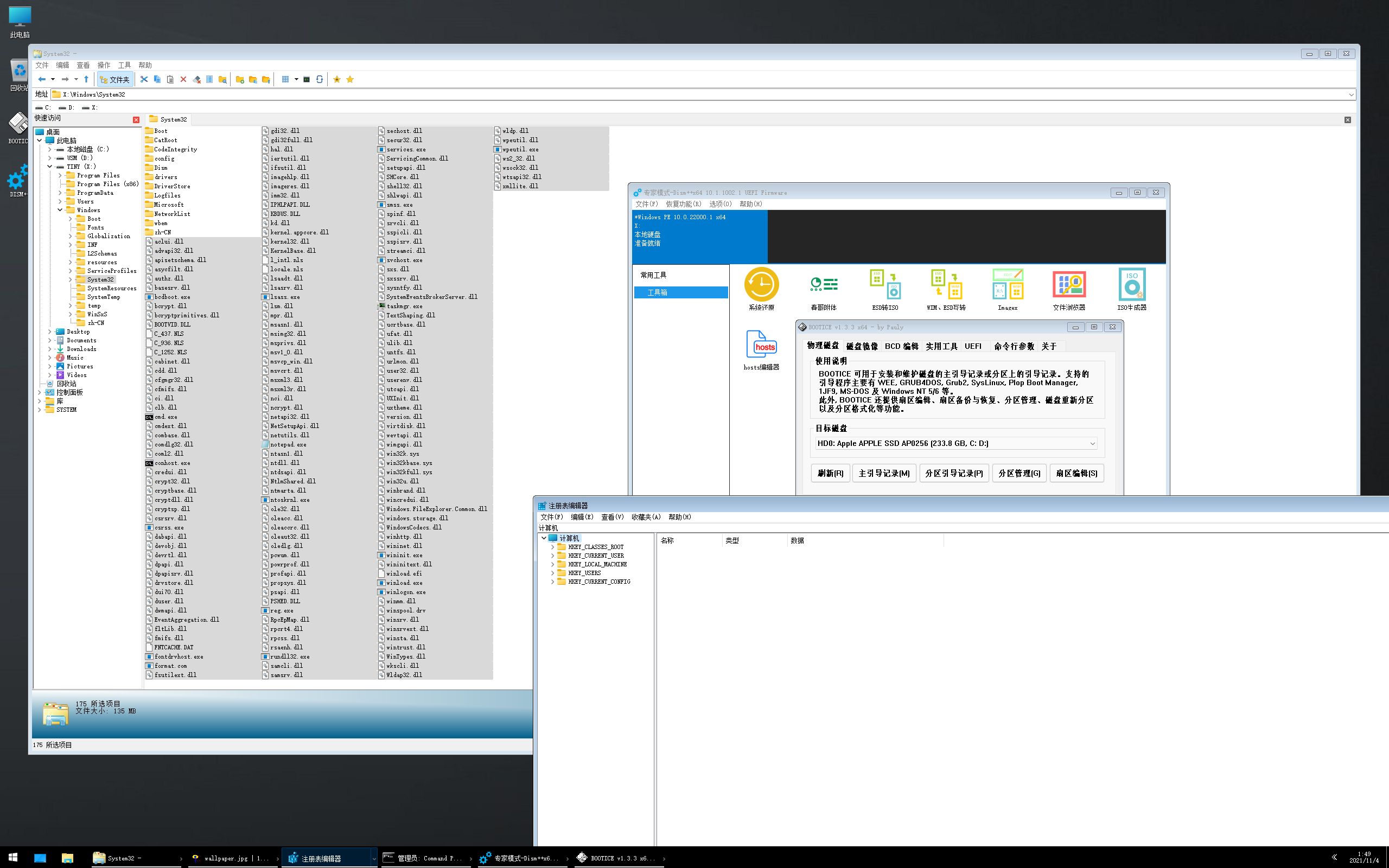Switch to 实用工具 tab in BOOTICE

[x=941, y=346]
